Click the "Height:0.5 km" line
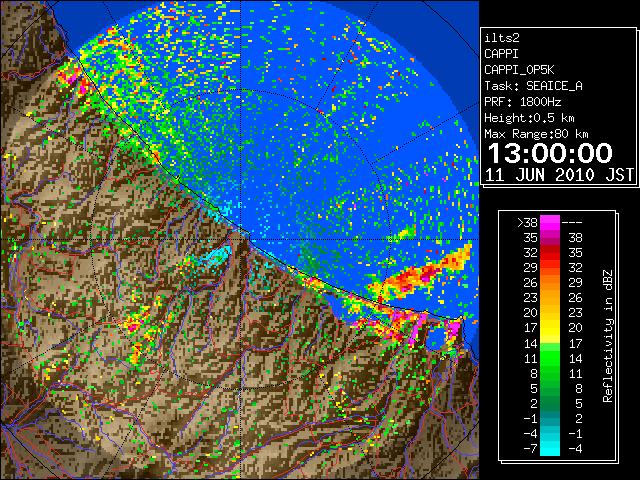The image size is (640, 480). [x=529, y=118]
